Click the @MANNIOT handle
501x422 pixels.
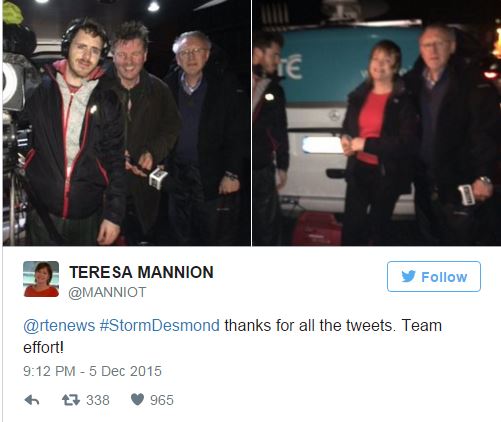point(107,292)
